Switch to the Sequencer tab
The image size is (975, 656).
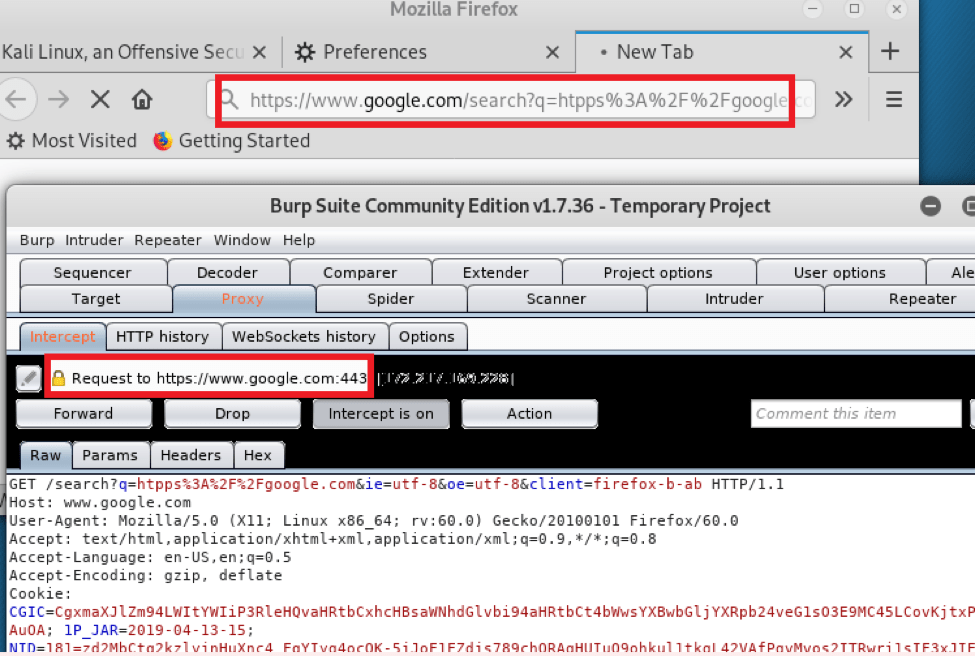[93, 272]
